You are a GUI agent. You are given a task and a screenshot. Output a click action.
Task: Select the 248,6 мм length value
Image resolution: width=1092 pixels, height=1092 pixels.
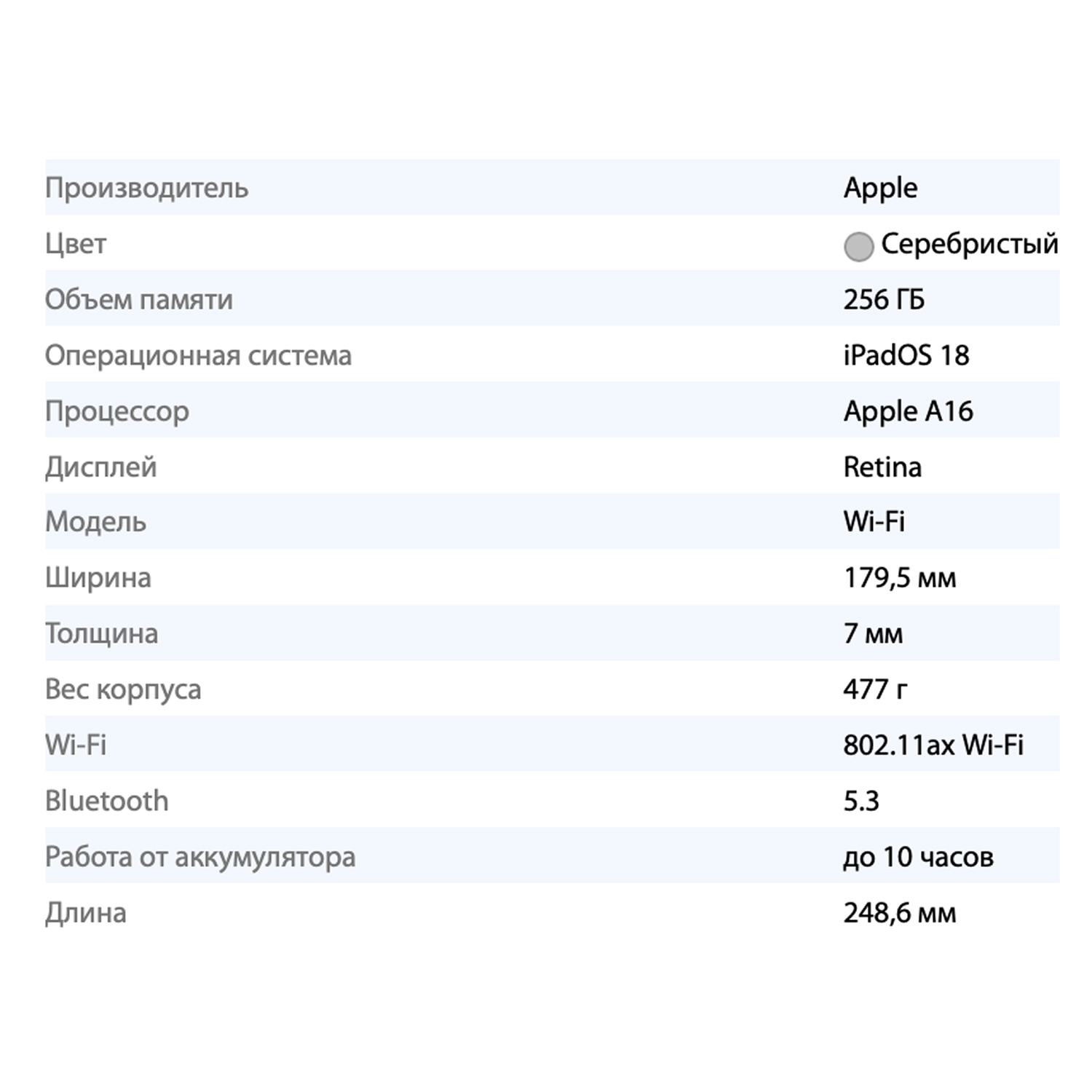point(900,912)
